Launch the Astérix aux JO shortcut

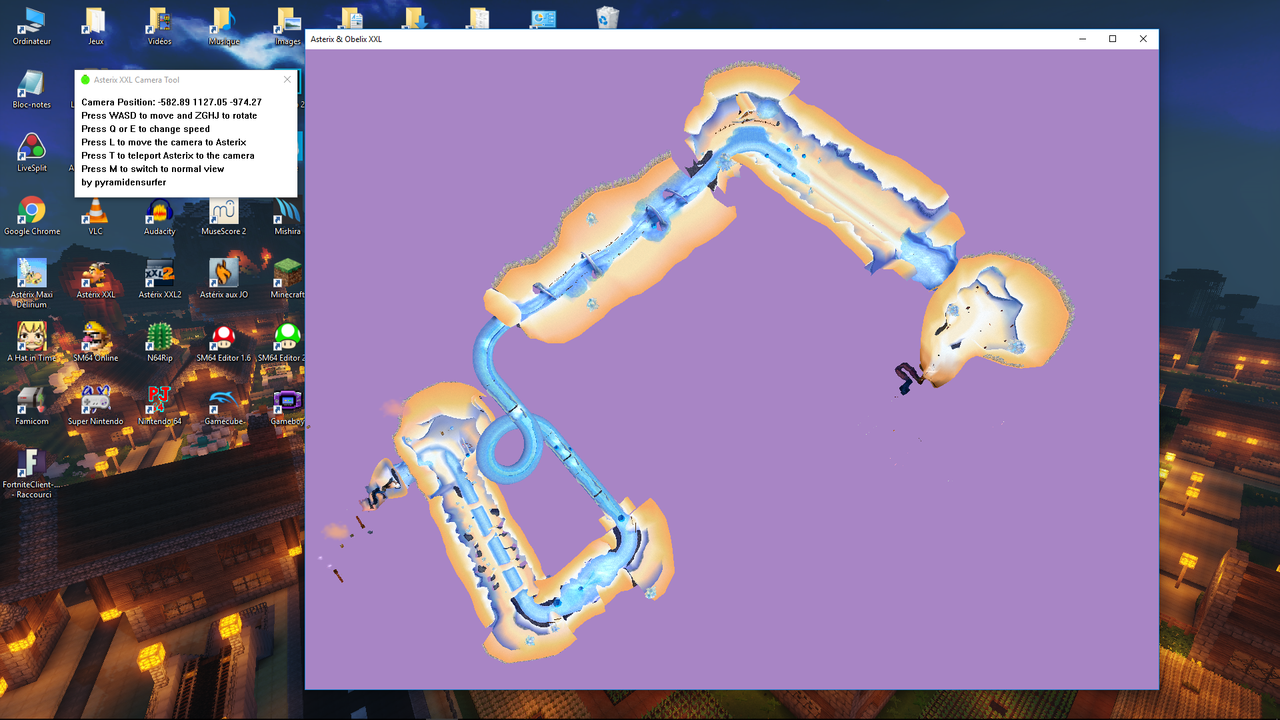click(223, 279)
